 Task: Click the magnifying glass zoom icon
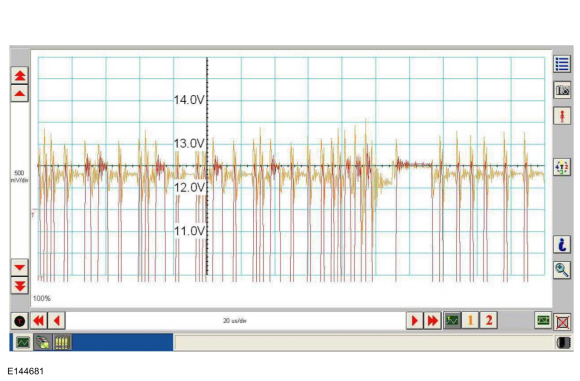(562, 270)
